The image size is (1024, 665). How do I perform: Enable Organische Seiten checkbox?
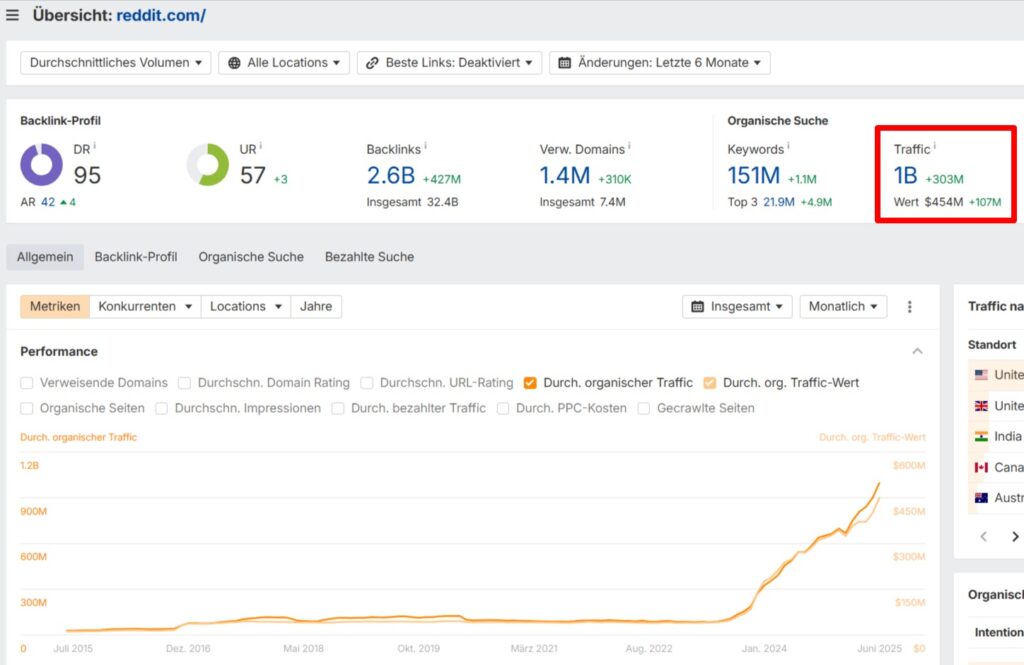coord(27,408)
